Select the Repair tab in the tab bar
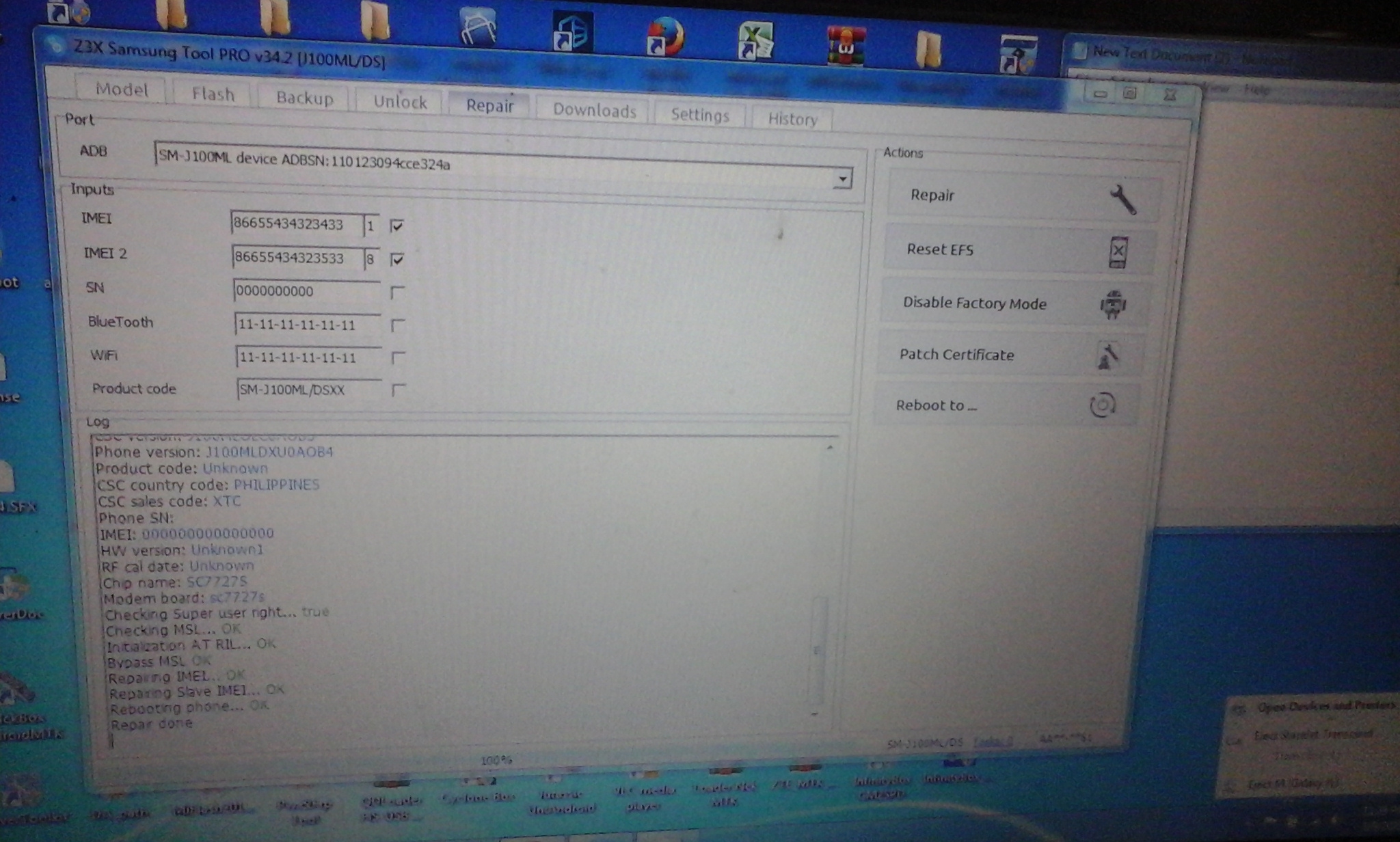This screenshot has width=1400, height=842. (x=490, y=106)
